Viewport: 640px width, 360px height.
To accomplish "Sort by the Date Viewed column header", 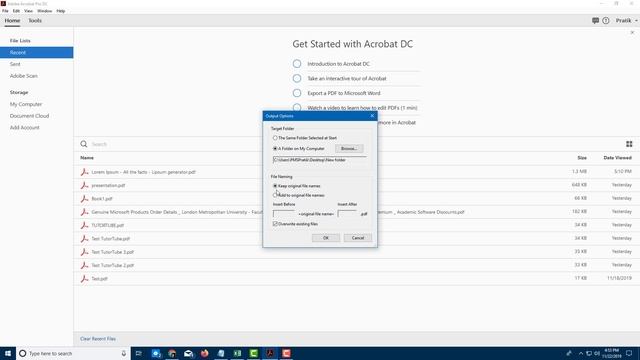I will click(618, 158).
